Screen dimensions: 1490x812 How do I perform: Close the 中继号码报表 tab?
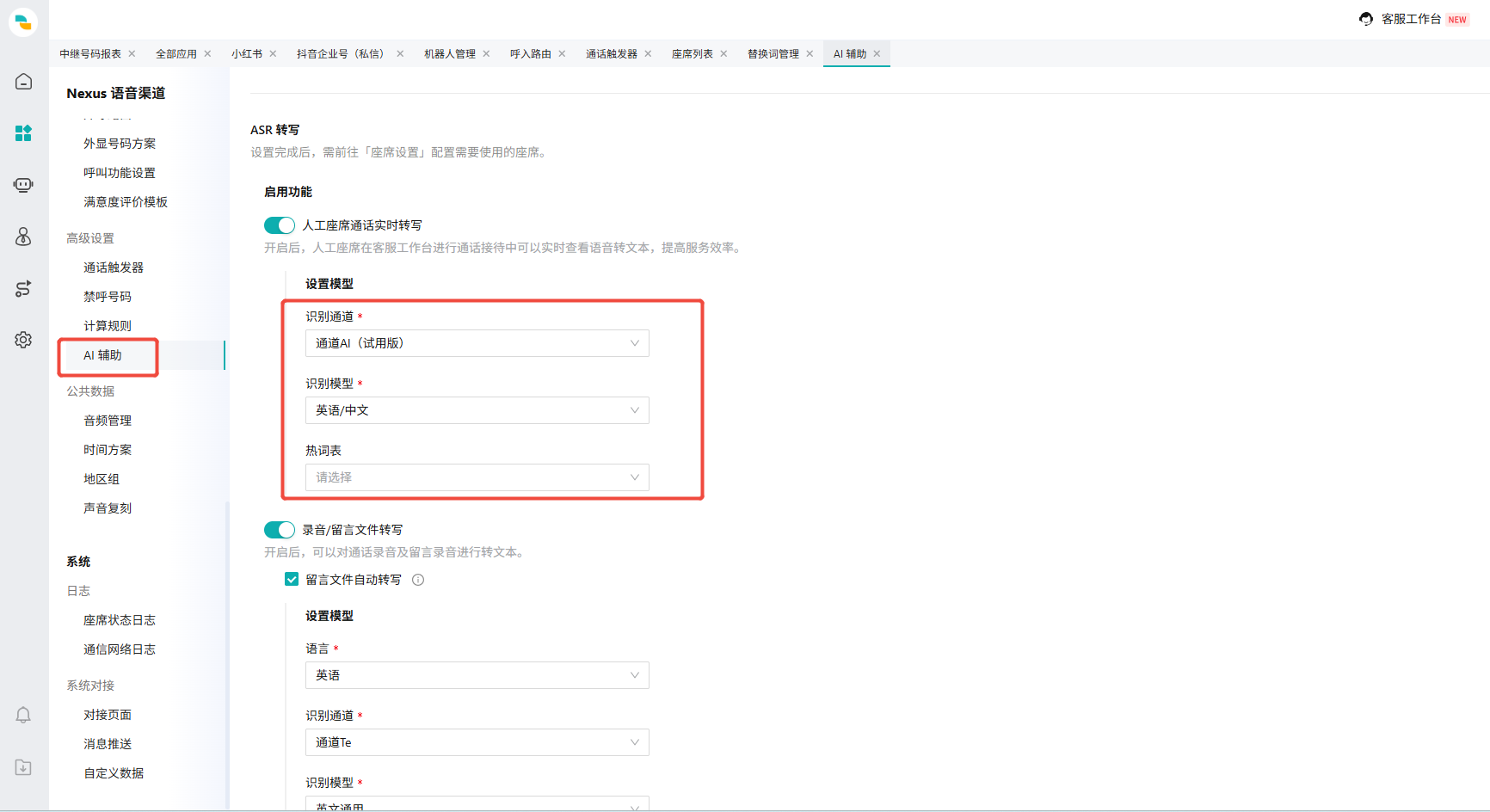click(132, 53)
